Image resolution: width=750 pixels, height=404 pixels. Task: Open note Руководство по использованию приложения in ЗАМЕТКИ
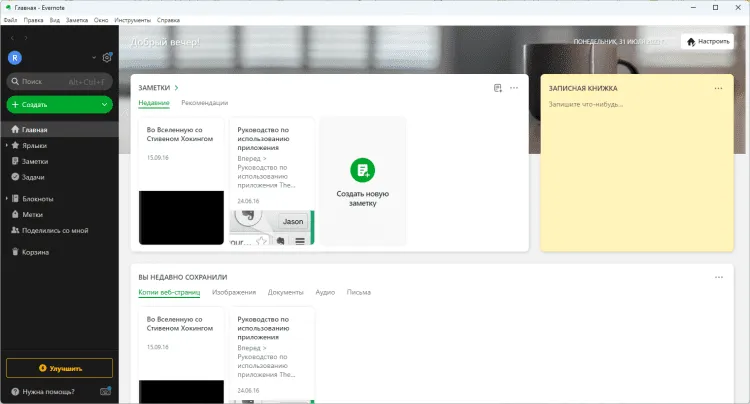(272, 181)
